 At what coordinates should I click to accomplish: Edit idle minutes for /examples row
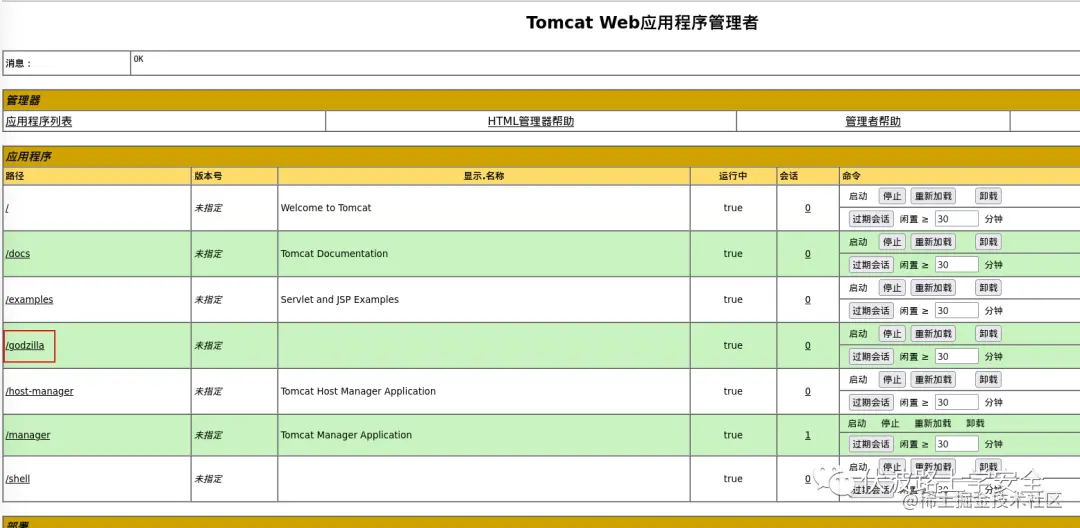pyautogui.click(x=957, y=310)
